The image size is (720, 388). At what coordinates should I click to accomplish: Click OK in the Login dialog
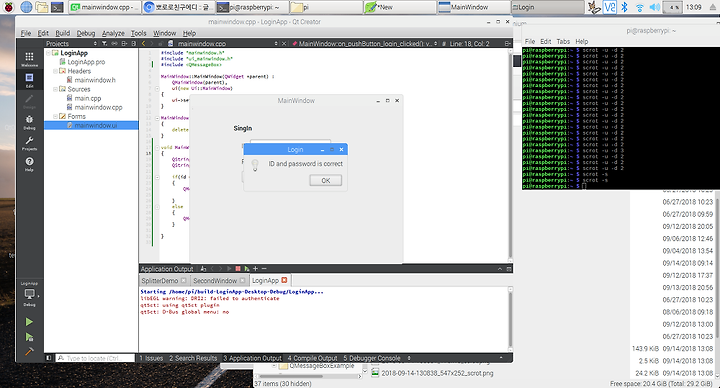click(326, 180)
